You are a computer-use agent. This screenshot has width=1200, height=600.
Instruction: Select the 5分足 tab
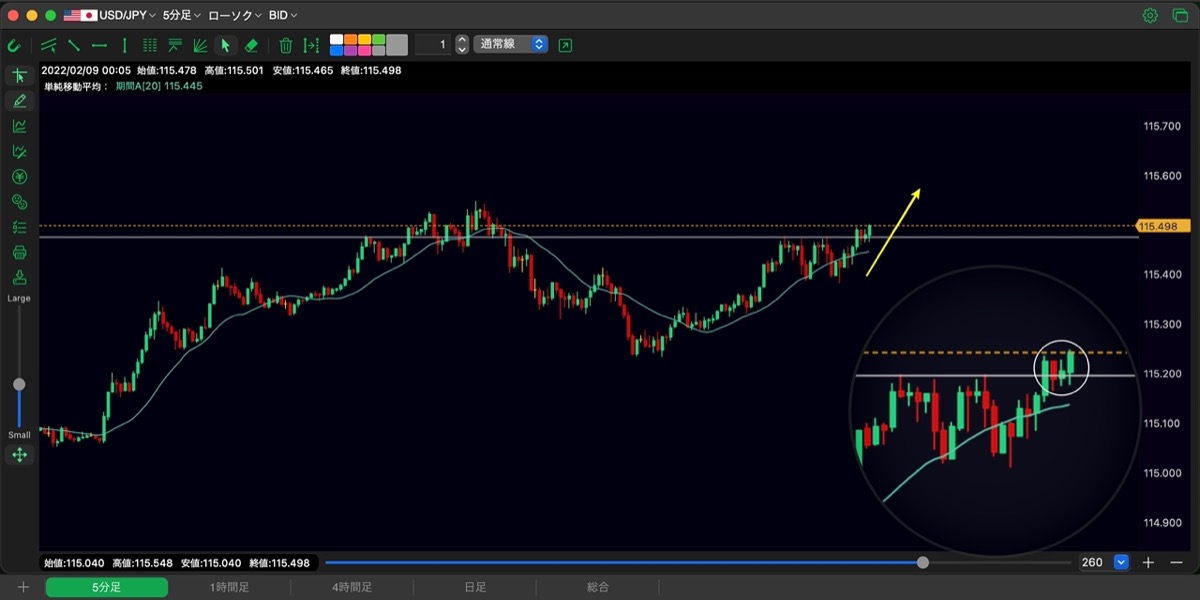106,587
